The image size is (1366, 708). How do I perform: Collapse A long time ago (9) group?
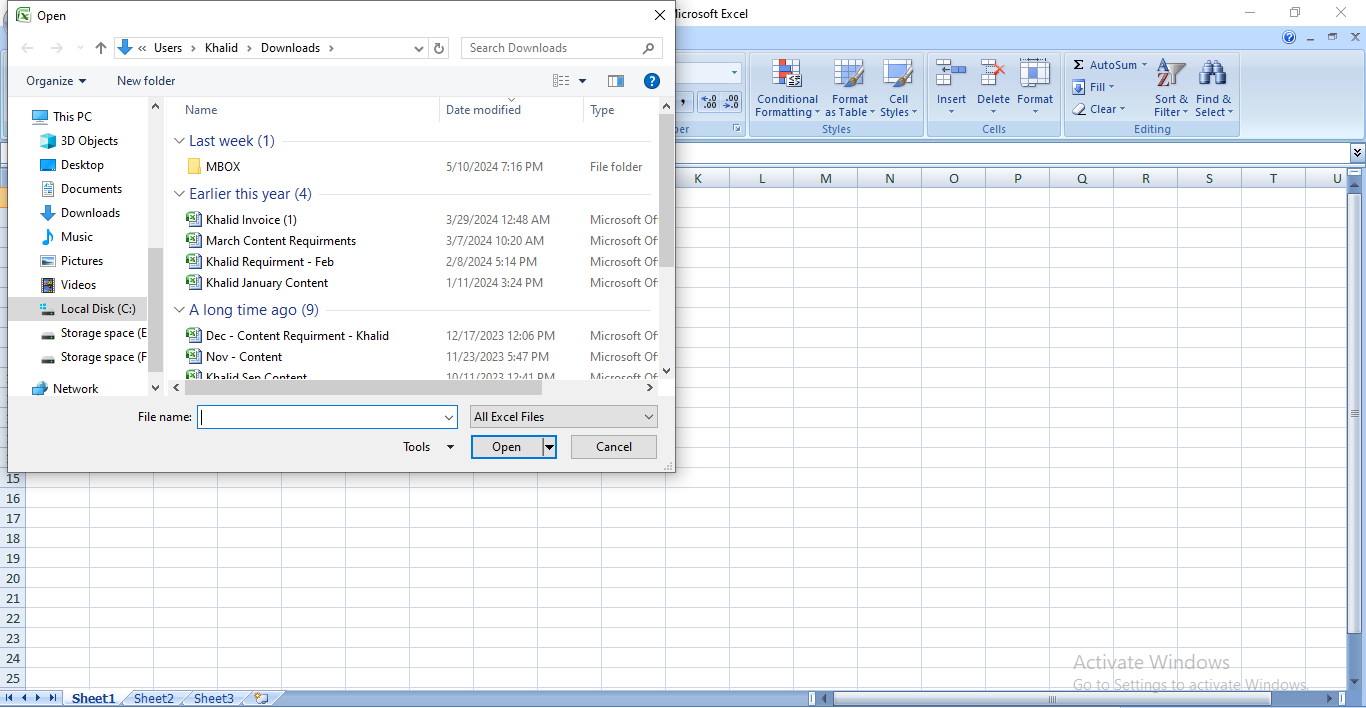180,310
